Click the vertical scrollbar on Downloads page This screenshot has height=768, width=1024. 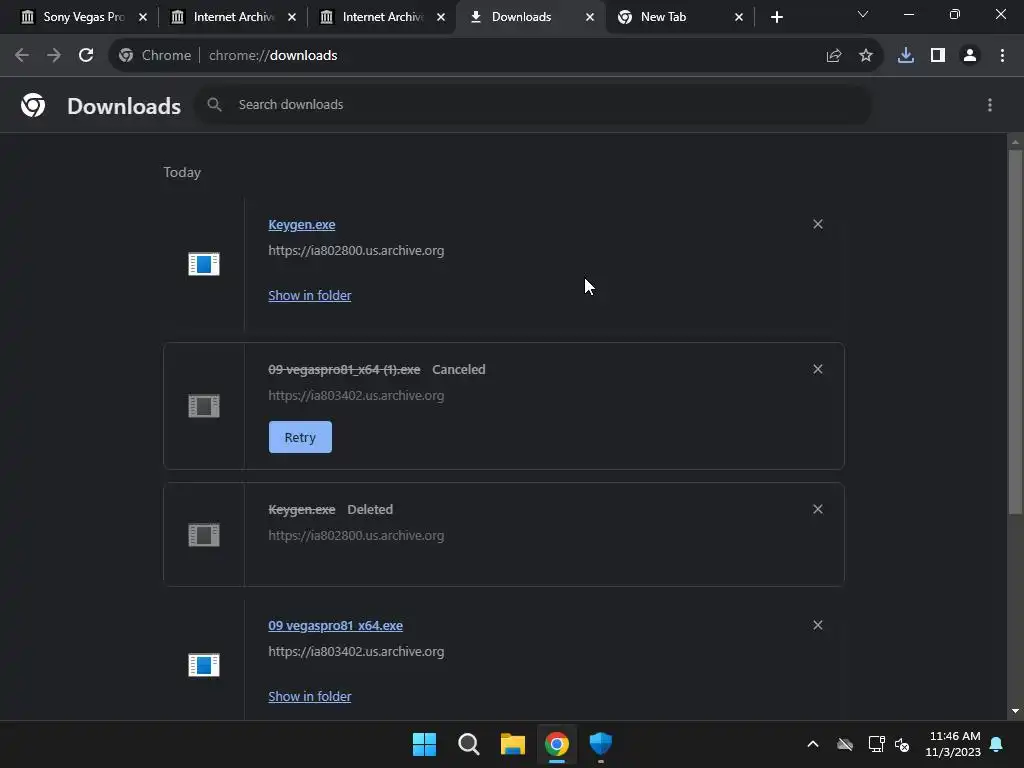pos(1015,331)
